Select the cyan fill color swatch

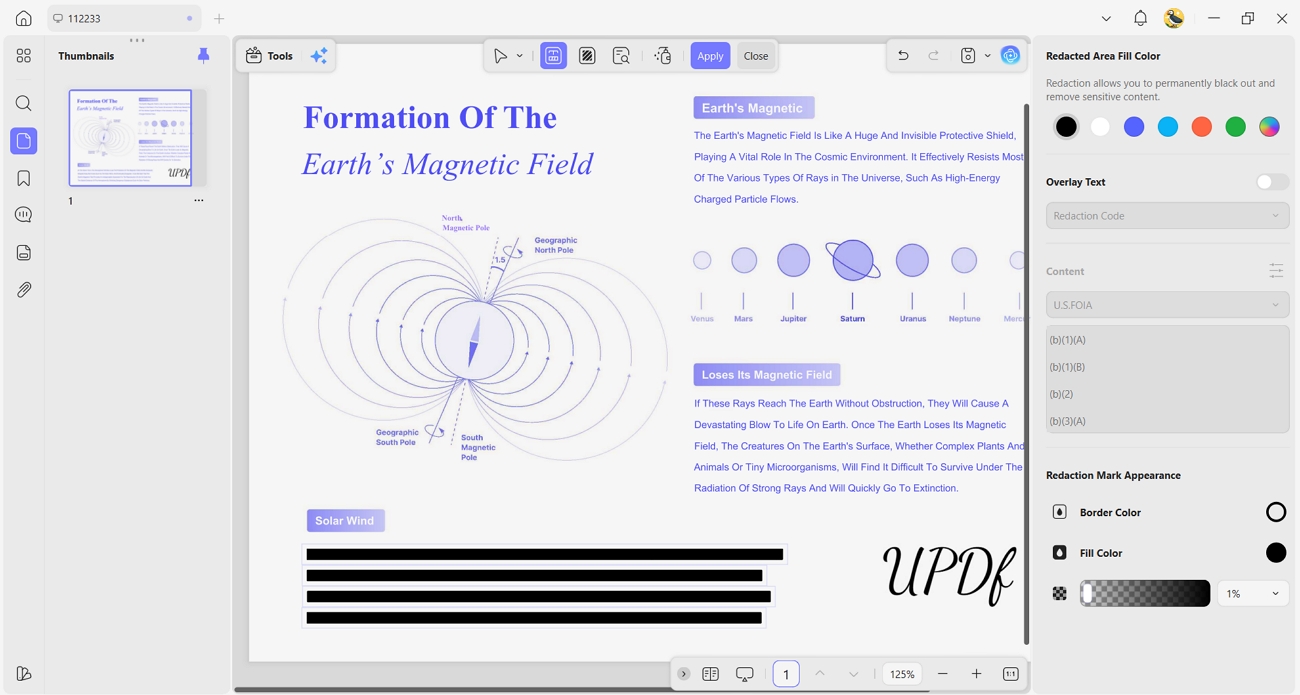[x=1168, y=127]
